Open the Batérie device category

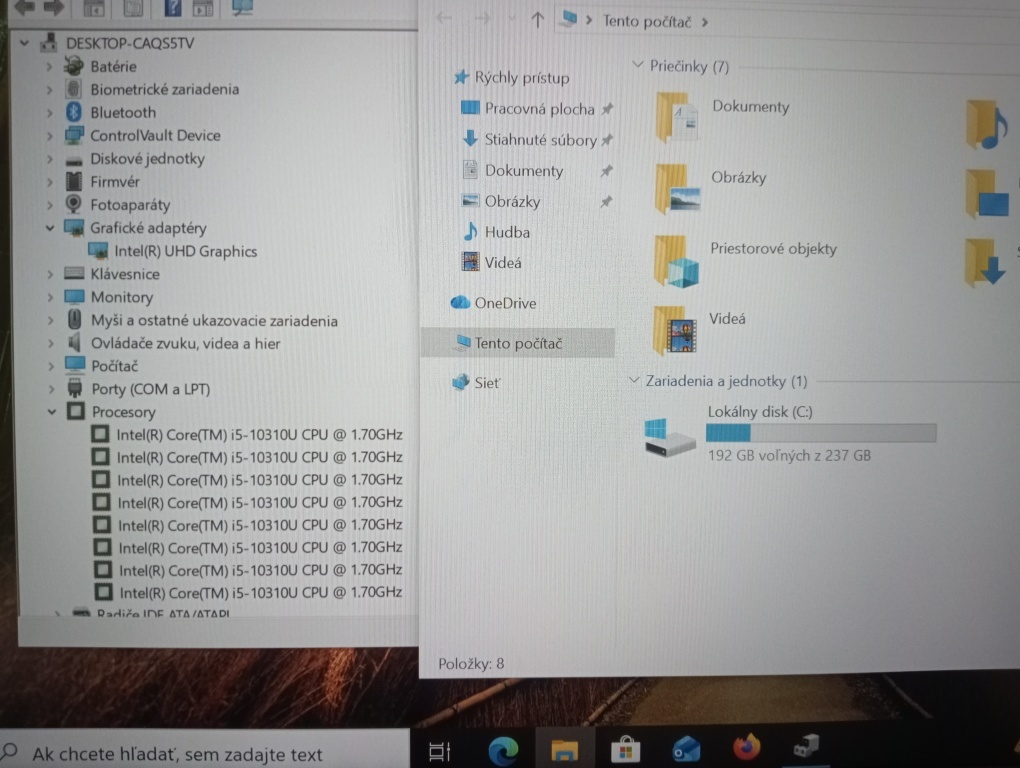50,66
